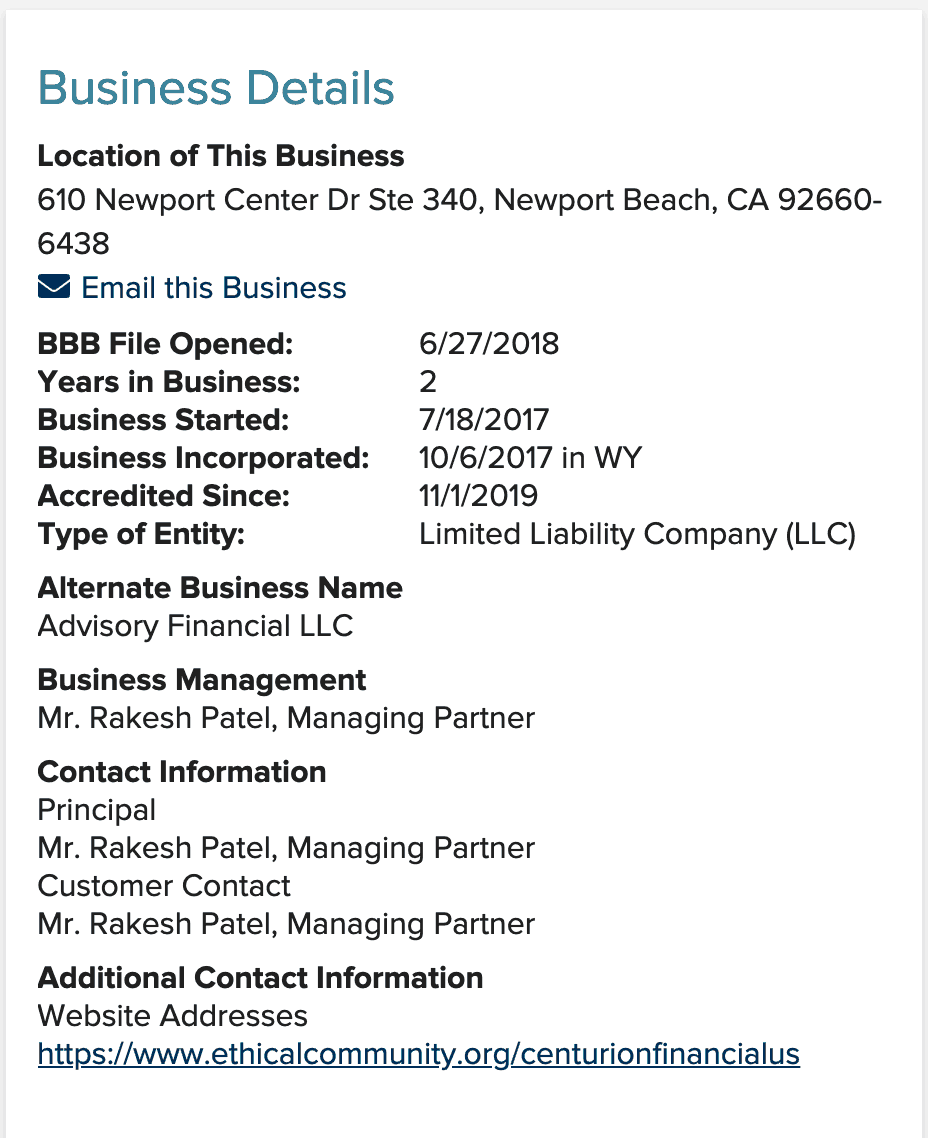Select the Customer Contact label
Viewport: 928px width, 1138px height.
164,886
